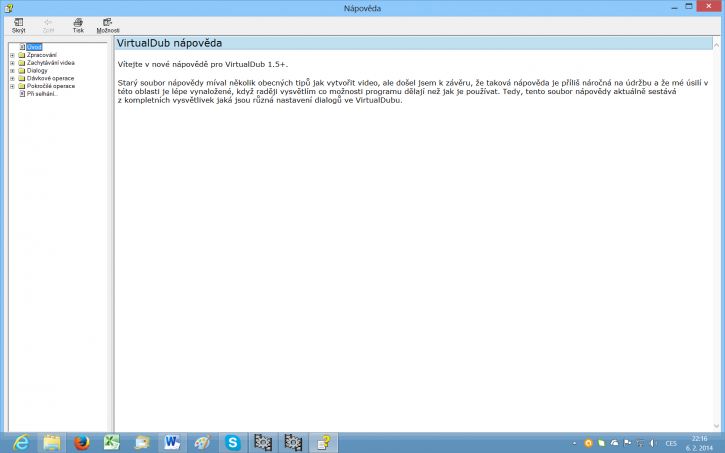
Task: Select the Zachytávání videa tree entry
Action: 50,63
